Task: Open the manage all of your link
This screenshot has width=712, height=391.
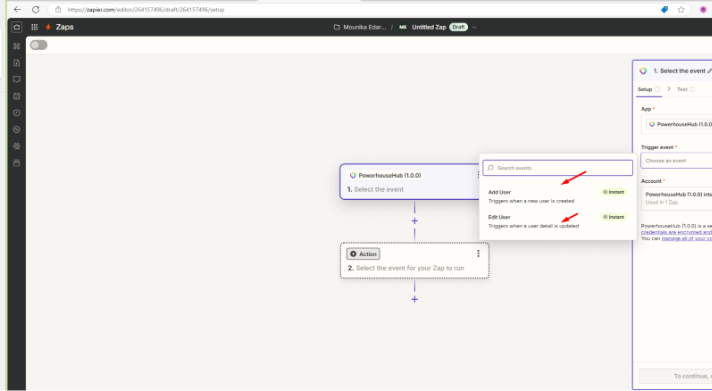Action: click(x=687, y=238)
